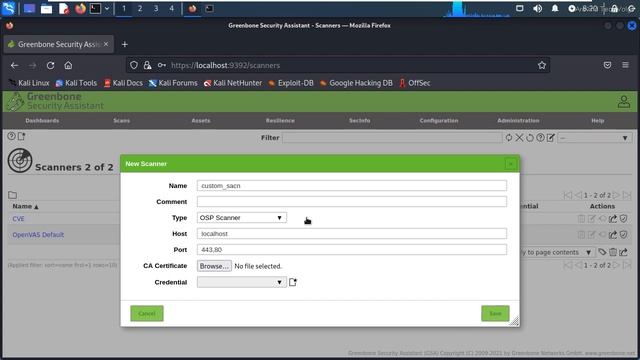The height and width of the screenshot is (360, 640).
Task: Open the SecInfo menu
Action: [360, 121]
